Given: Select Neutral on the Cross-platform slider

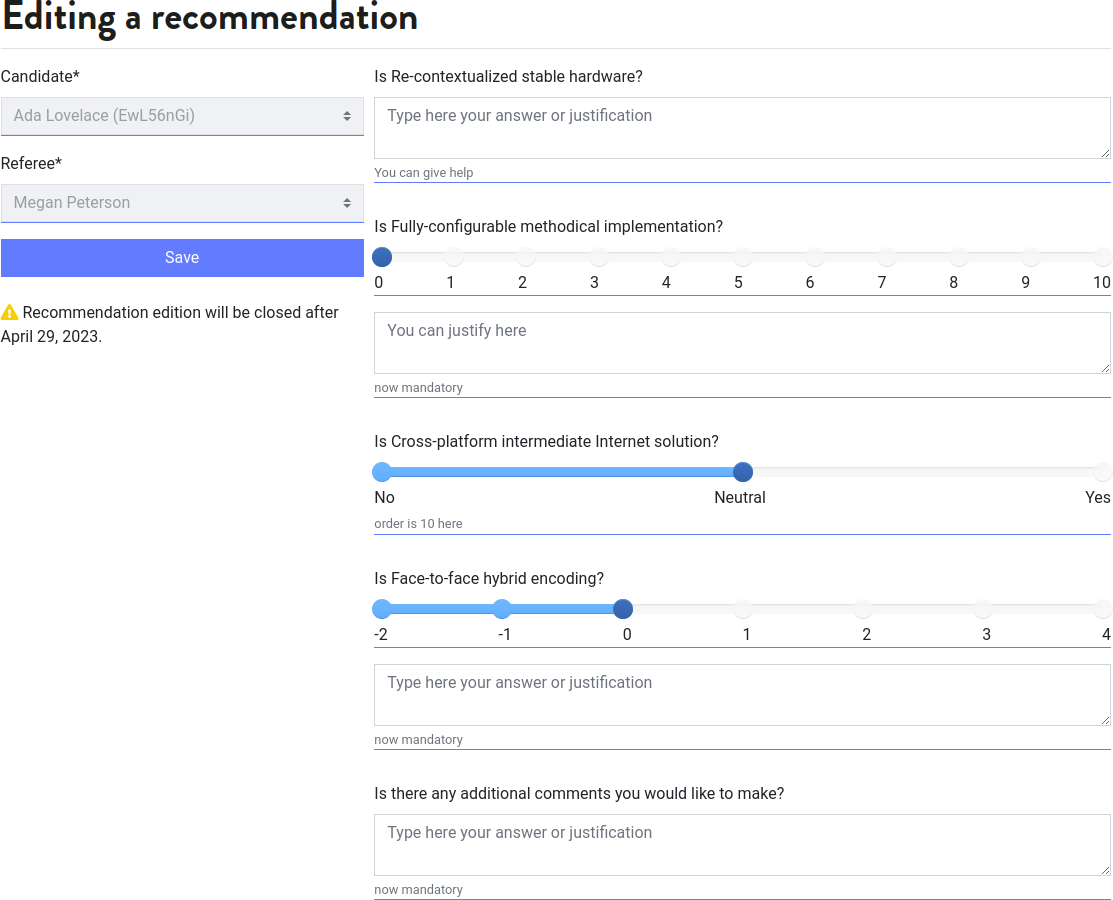Looking at the screenshot, I should point(742,472).
